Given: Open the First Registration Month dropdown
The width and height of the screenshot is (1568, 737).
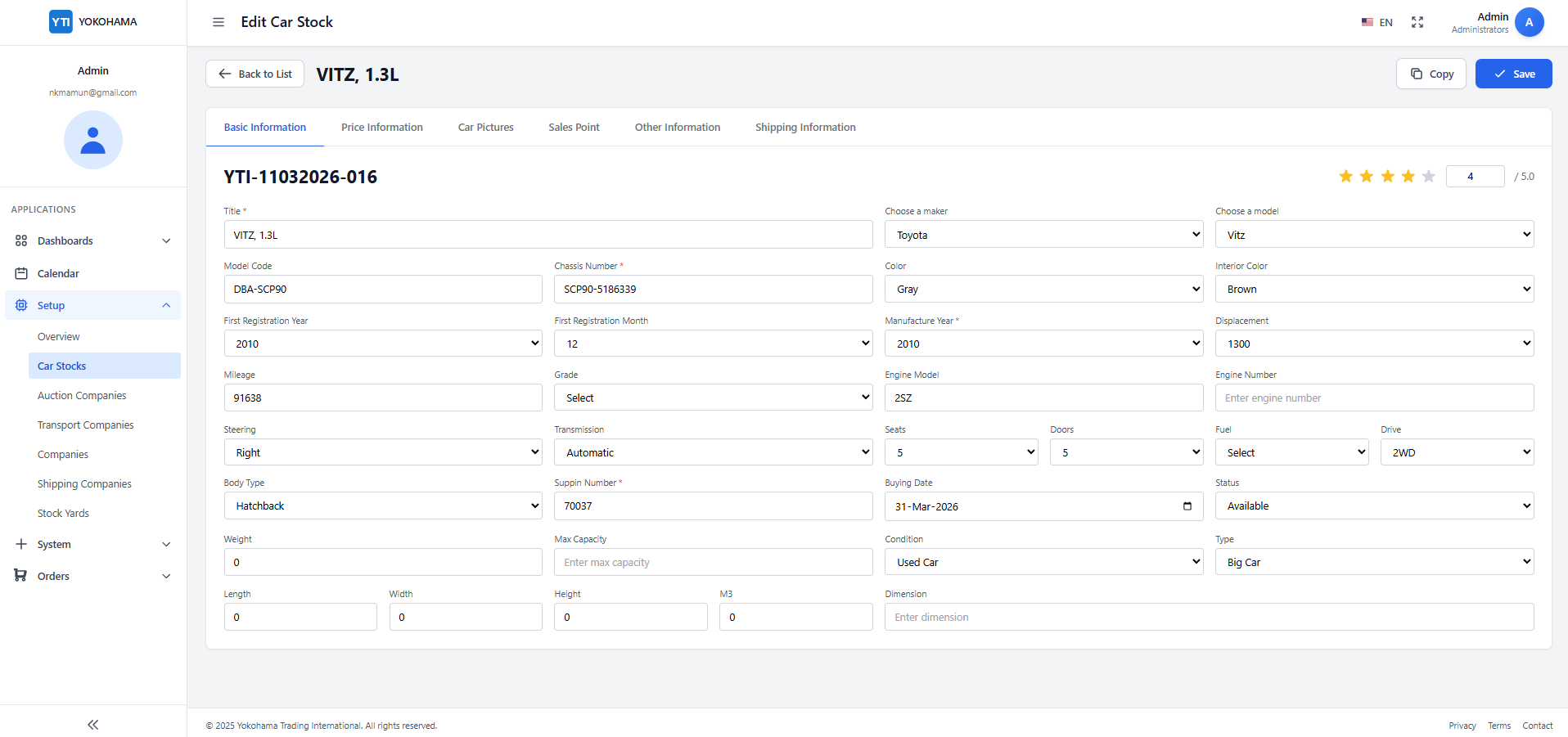Looking at the screenshot, I should coord(714,344).
